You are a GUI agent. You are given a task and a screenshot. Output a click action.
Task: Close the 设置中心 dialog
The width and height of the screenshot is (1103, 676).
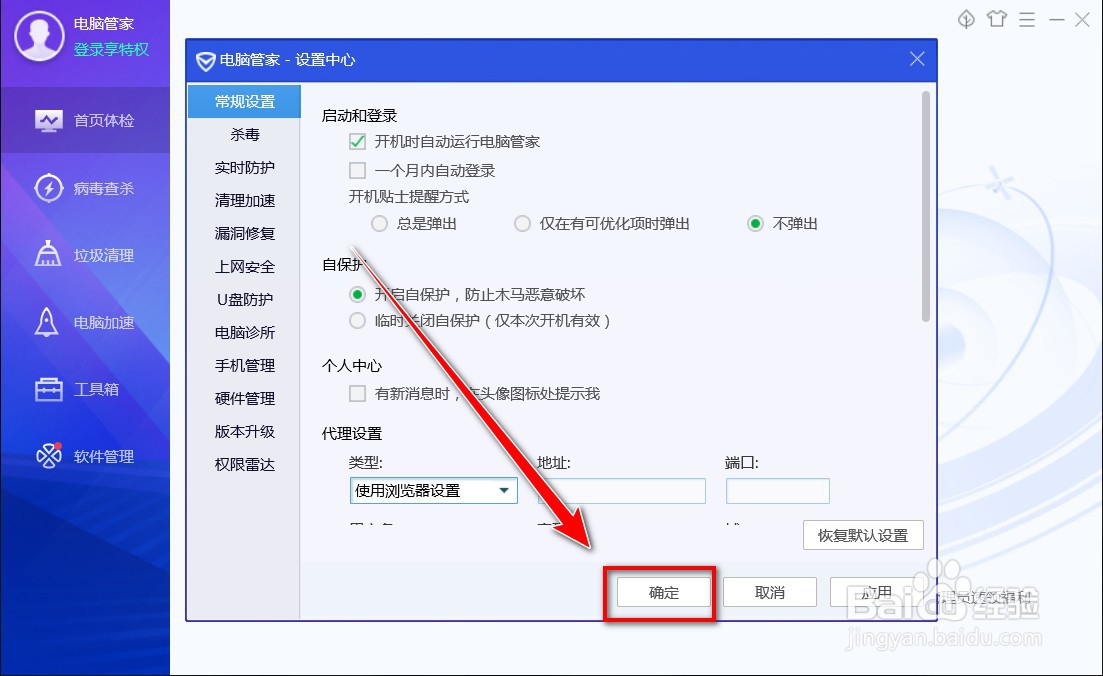click(917, 59)
